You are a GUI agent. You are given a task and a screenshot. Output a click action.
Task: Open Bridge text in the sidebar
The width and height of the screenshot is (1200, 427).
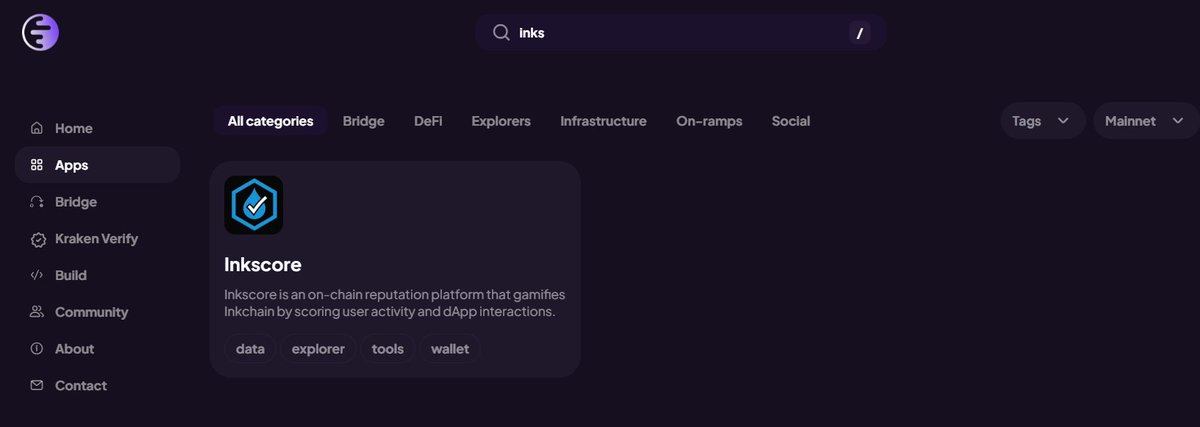point(76,202)
